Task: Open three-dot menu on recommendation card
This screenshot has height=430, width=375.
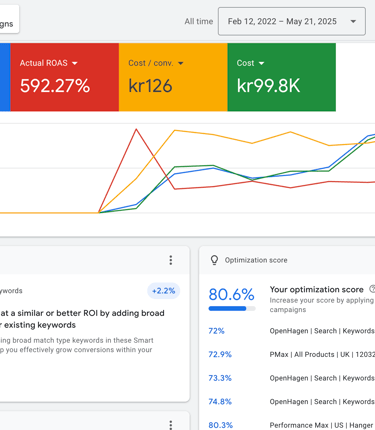Action: click(171, 260)
